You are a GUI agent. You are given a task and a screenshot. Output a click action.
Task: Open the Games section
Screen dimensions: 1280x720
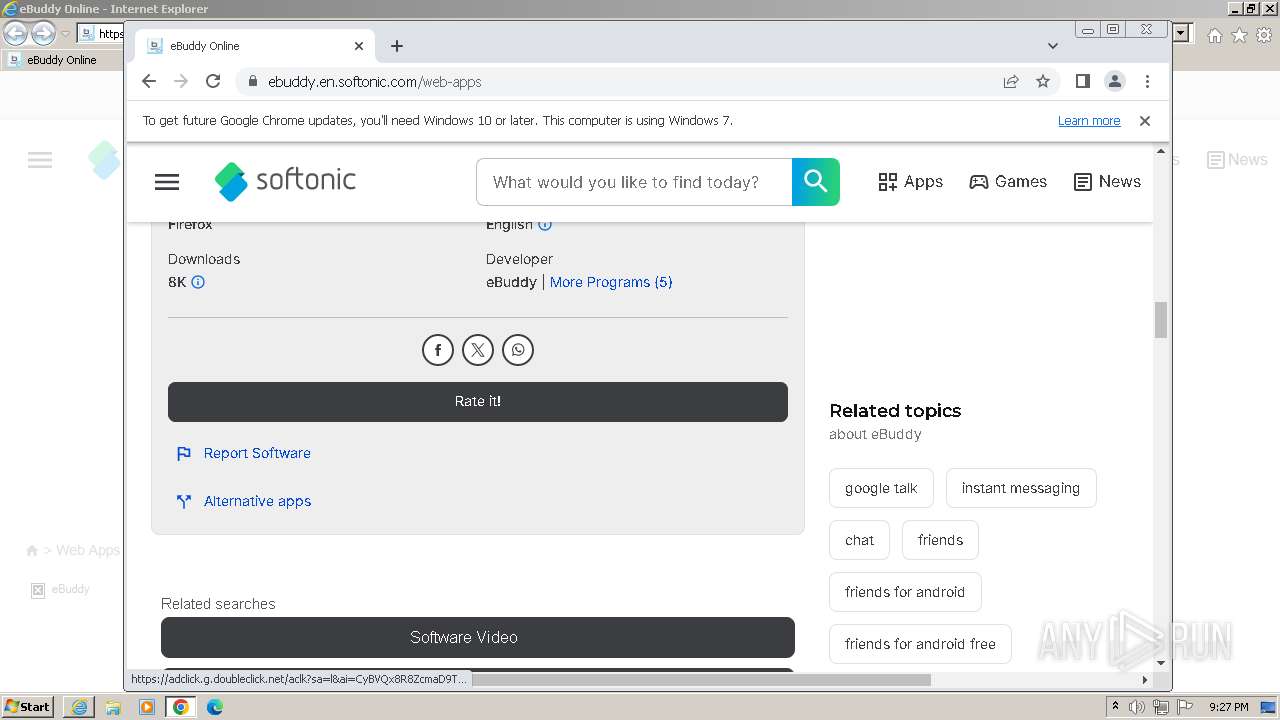point(1008,182)
